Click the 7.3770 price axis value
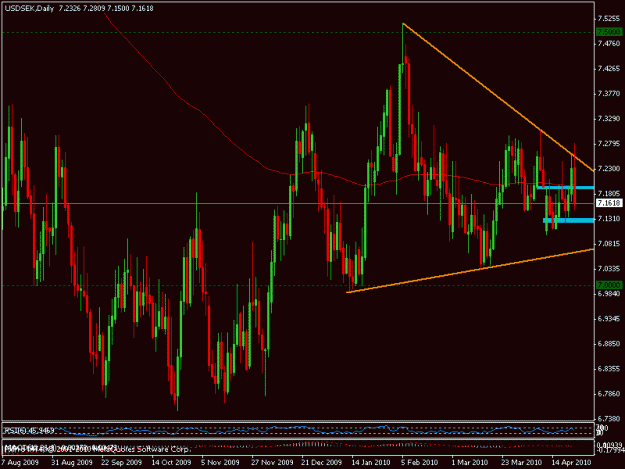 tap(609, 94)
